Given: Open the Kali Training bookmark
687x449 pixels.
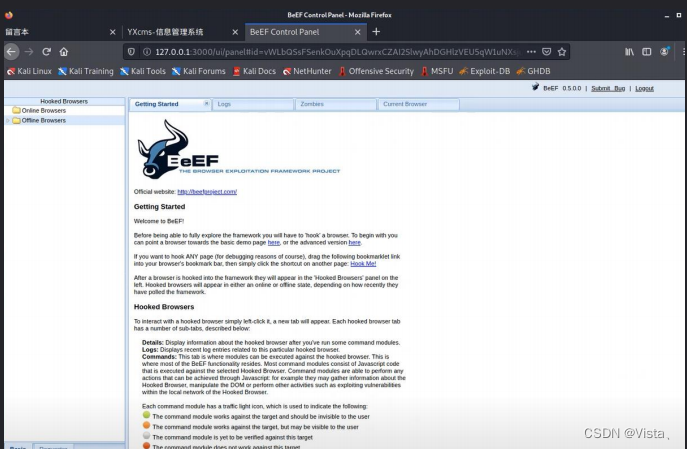Looking at the screenshot, I should (x=86, y=71).
